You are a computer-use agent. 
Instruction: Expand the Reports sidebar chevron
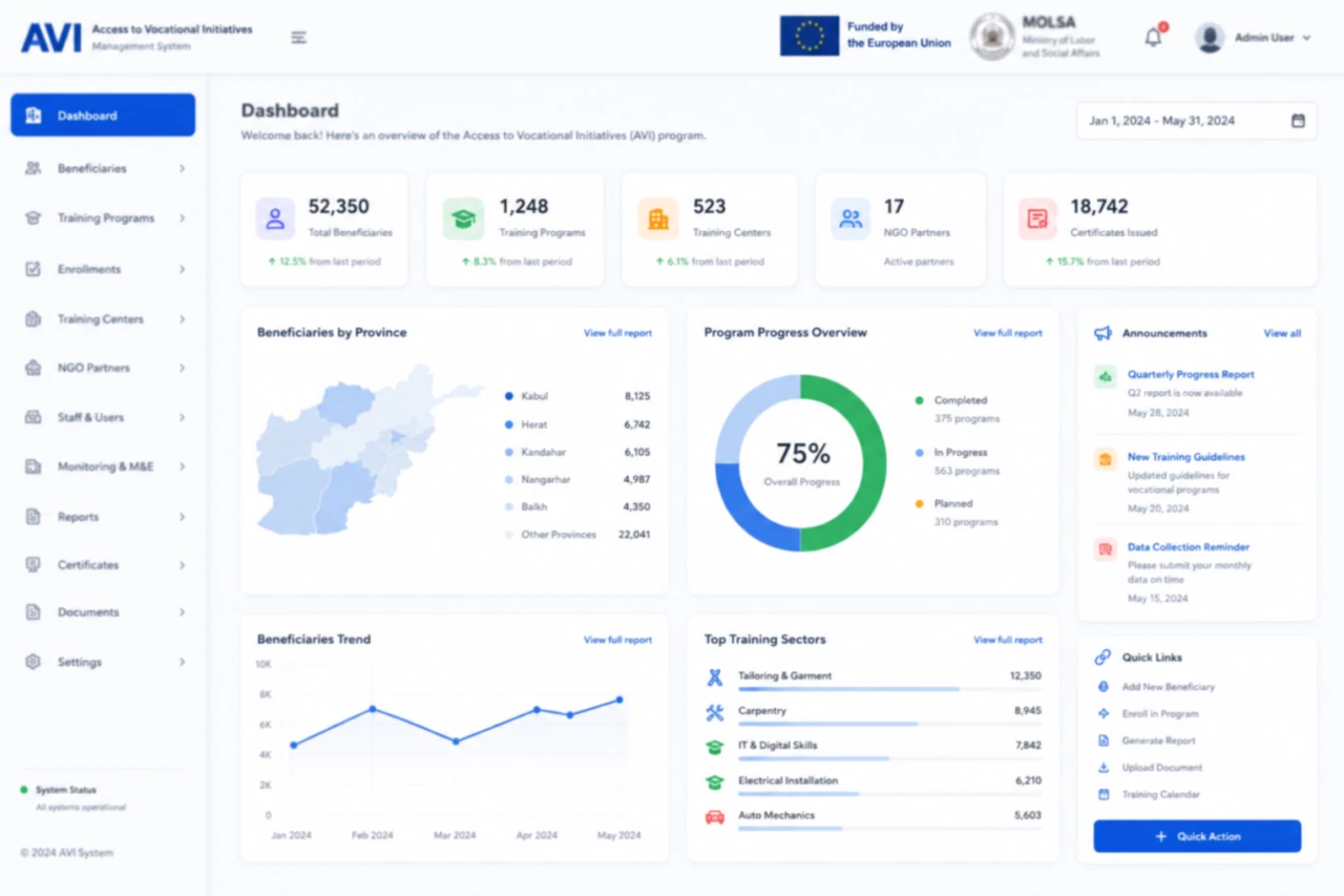(x=182, y=517)
